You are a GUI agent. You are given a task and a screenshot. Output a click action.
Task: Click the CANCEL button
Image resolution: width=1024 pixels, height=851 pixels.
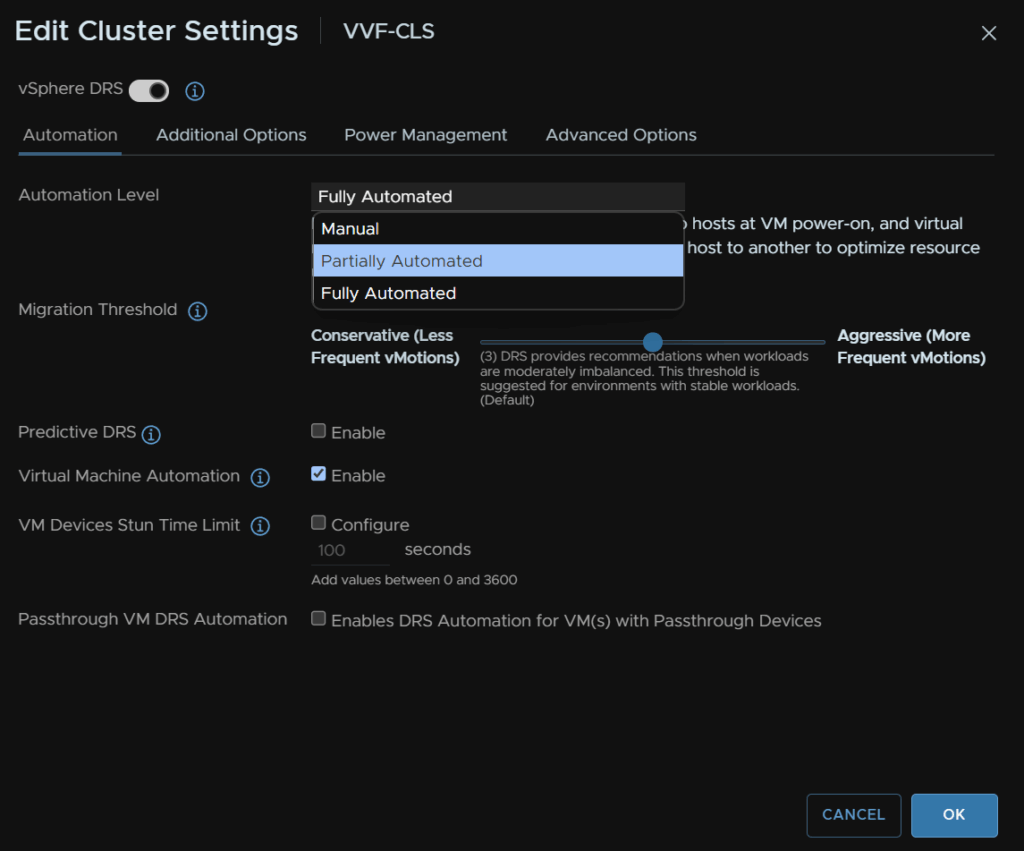[x=854, y=815]
